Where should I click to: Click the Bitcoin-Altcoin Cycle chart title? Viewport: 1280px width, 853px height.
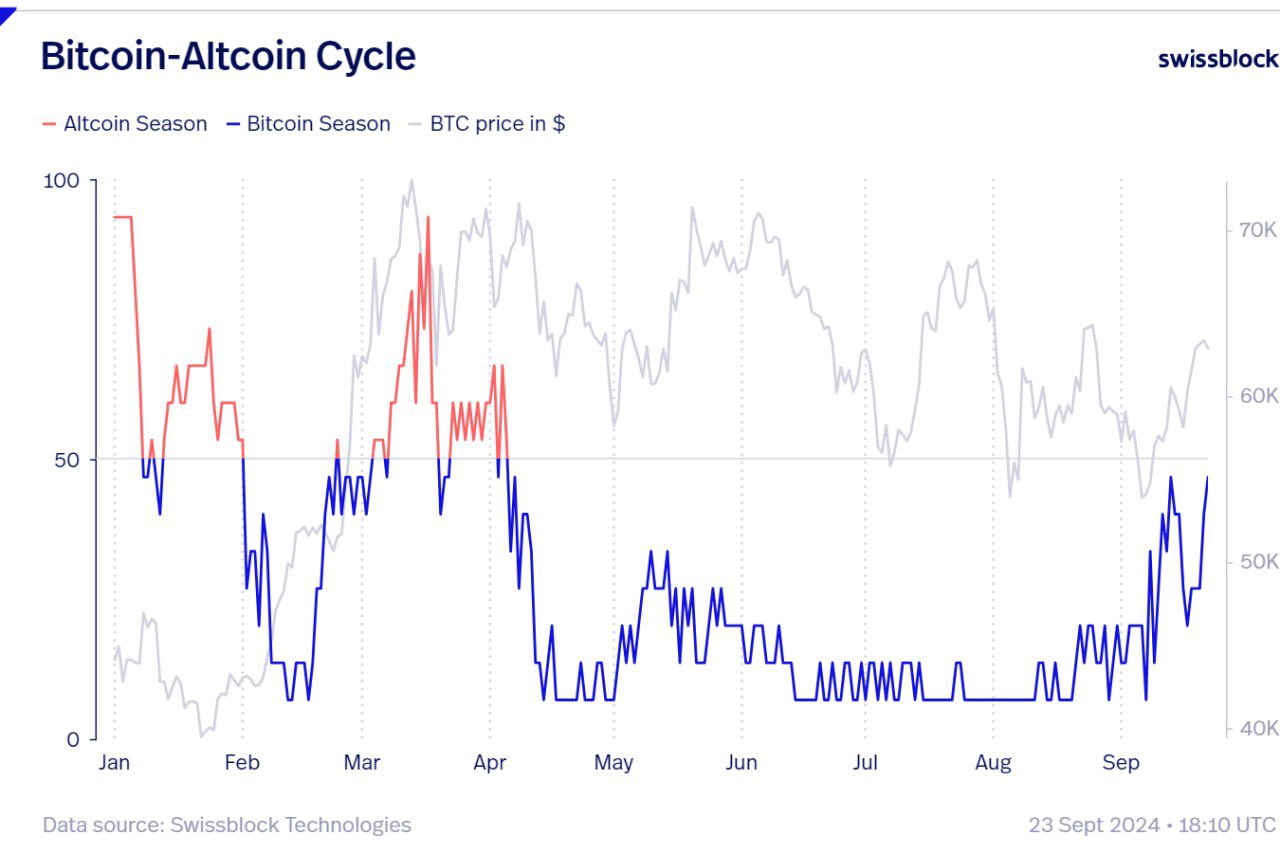pos(228,56)
